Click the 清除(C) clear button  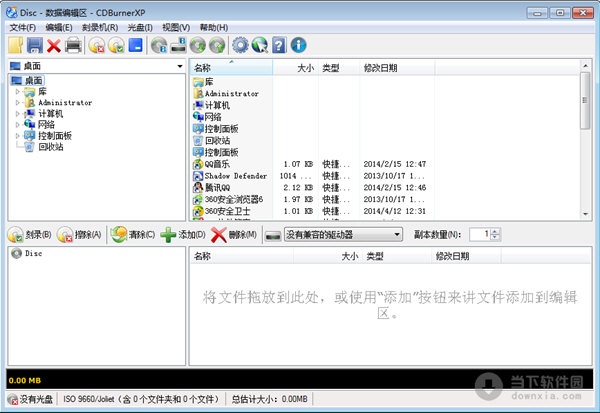(x=133, y=235)
